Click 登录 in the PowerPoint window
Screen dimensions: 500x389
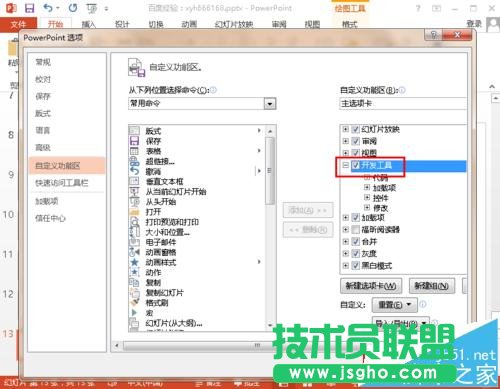(474, 24)
